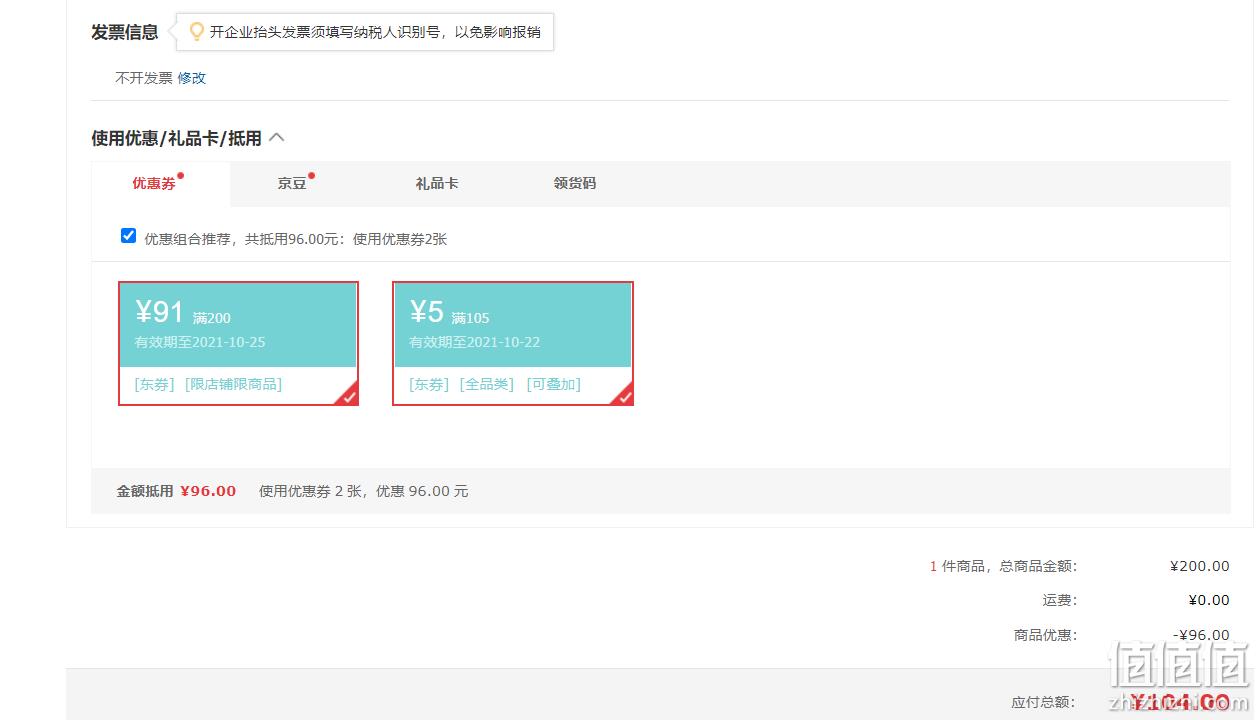Image resolution: width=1258 pixels, height=720 pixels.
Task: Click the [限店铺限商品] label on ¥91 coupon
Action: (233, 384)
